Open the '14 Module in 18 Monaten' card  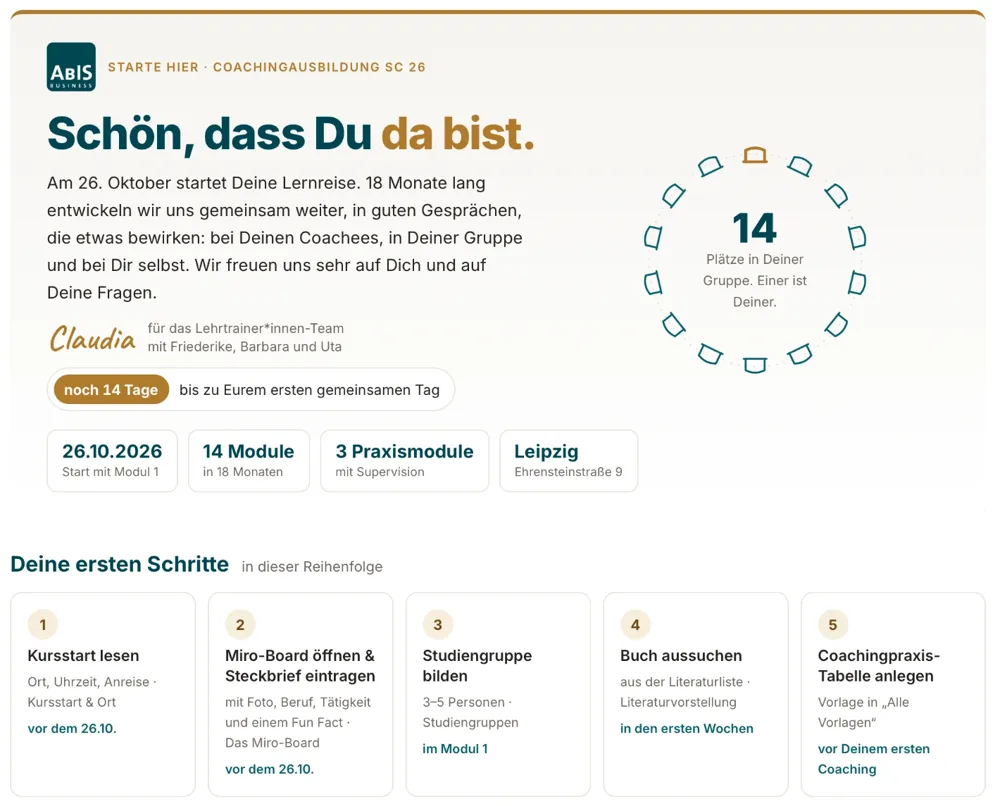click(x=249, y=460)
